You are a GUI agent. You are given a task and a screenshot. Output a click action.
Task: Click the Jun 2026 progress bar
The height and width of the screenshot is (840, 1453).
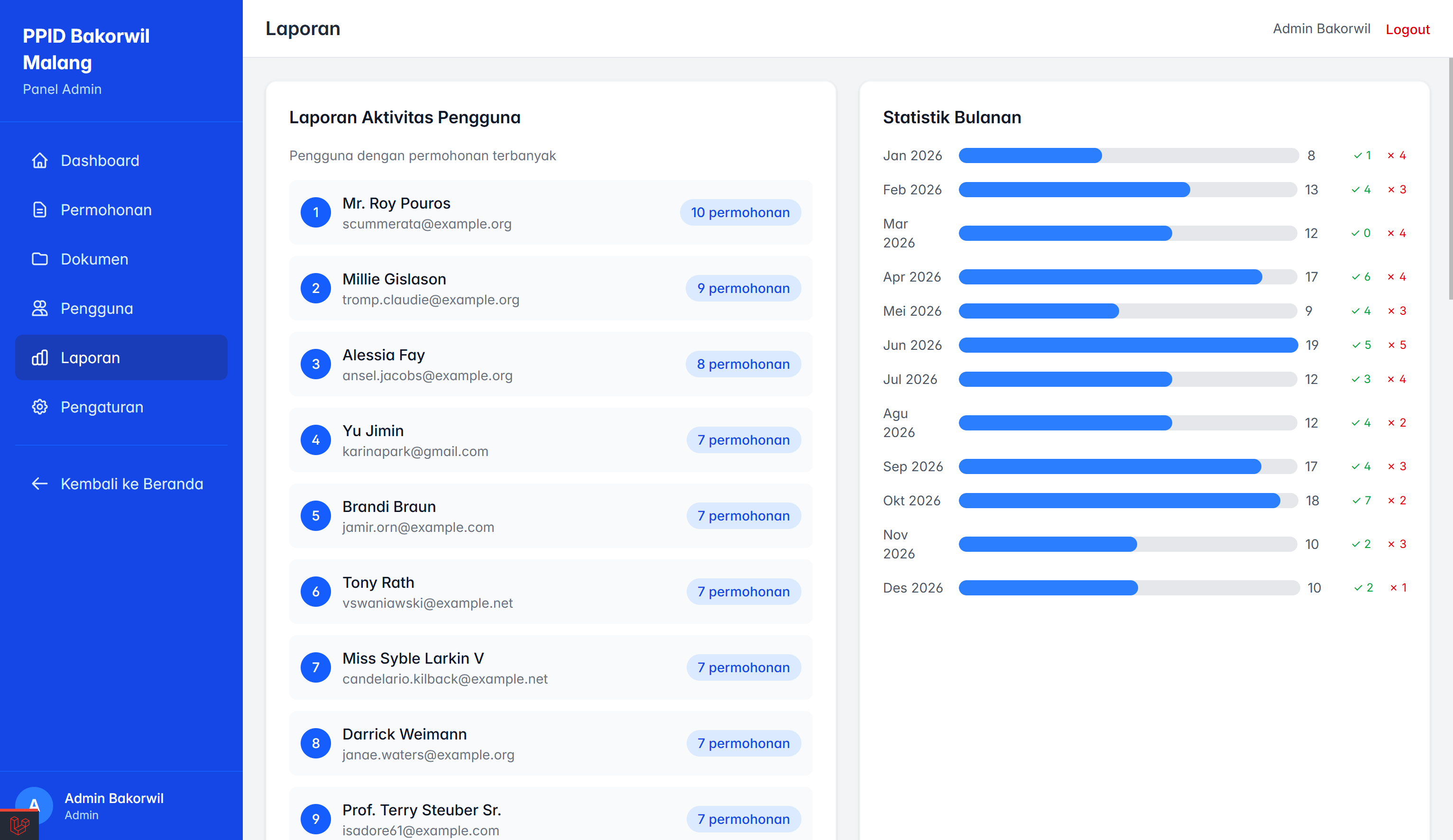point(1128,345)
